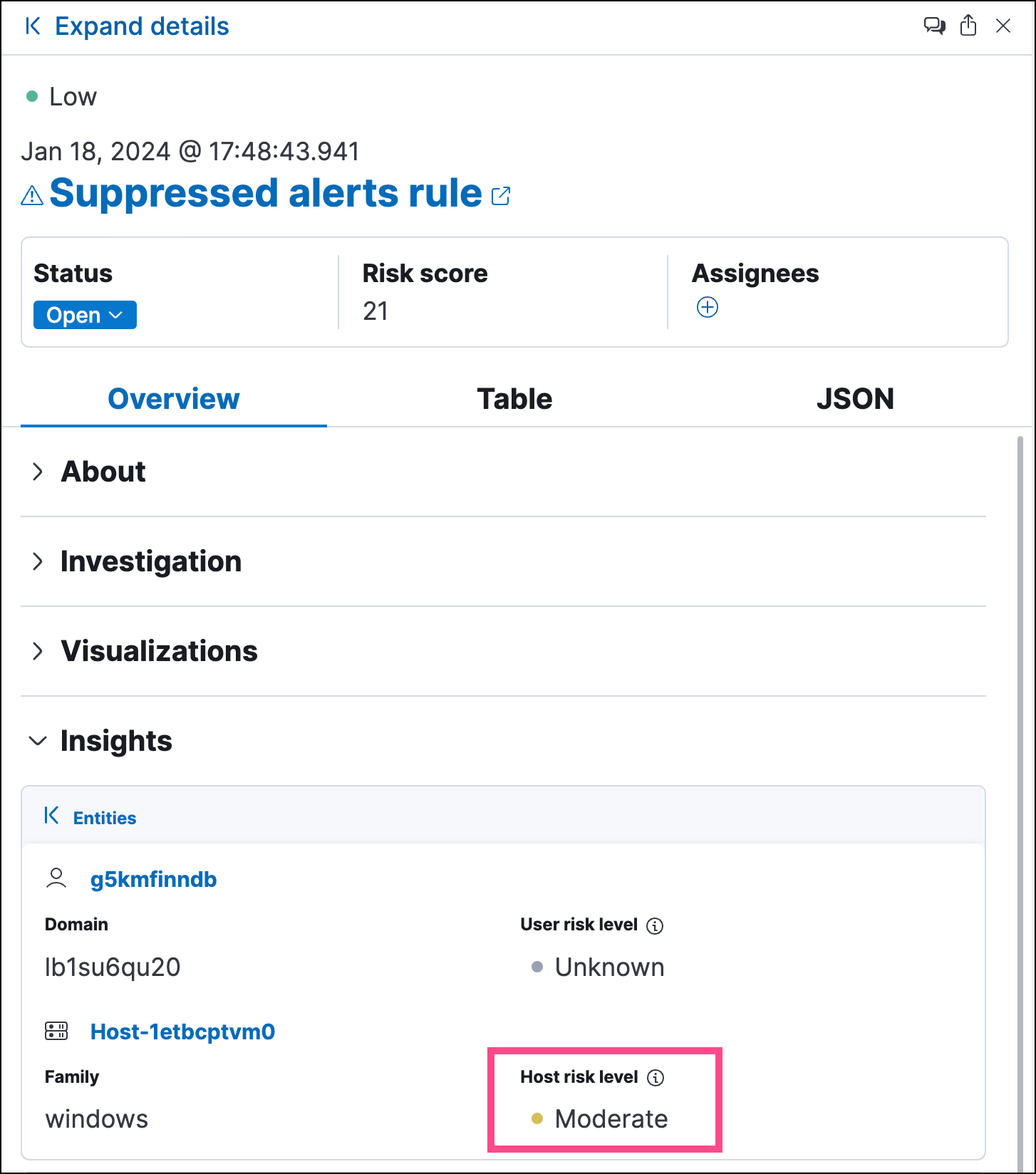This screenshot has height=1174, width=1036.
Task: Open the Host-1etbcptvm0 host link
Action: [x=182, y=1032]
